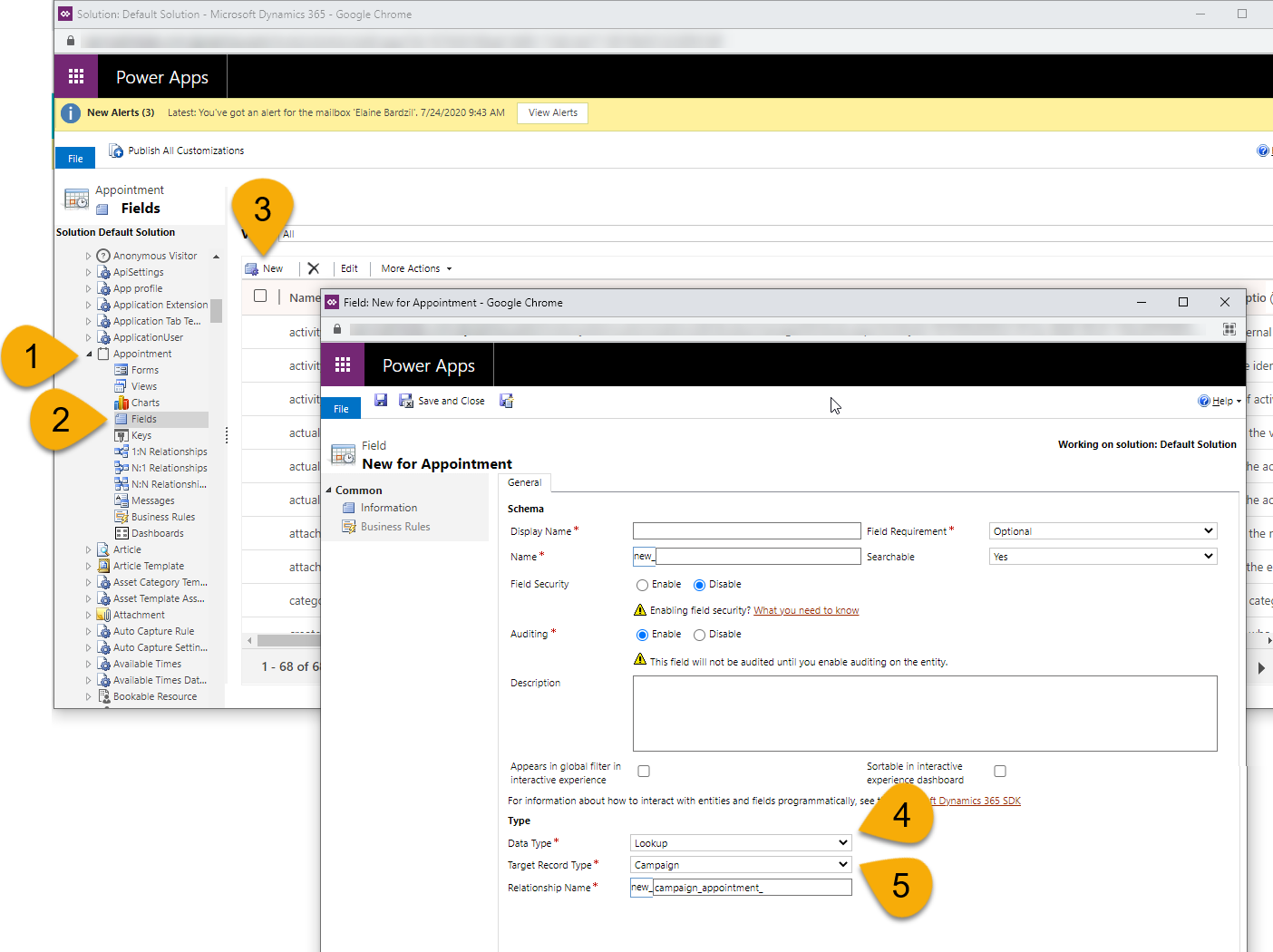
Task: Open the More Actions dropdown
Action: [x=416, y=268]
